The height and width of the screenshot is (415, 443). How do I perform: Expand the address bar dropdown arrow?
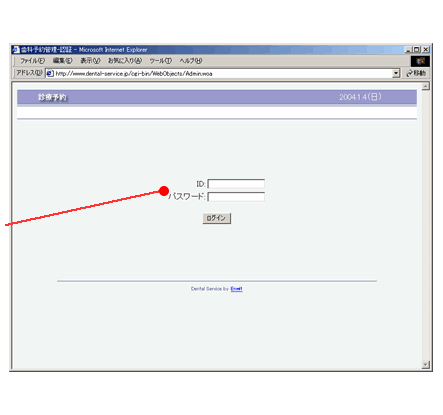[396, 73]
